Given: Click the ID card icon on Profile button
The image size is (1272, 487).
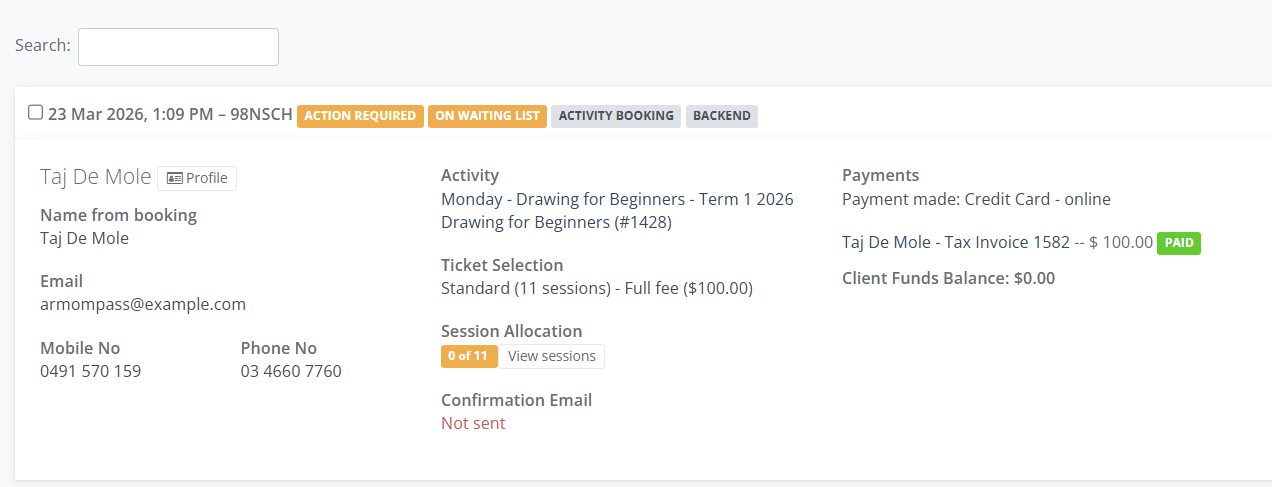Looking at the screenshot, I should (175, 178).
